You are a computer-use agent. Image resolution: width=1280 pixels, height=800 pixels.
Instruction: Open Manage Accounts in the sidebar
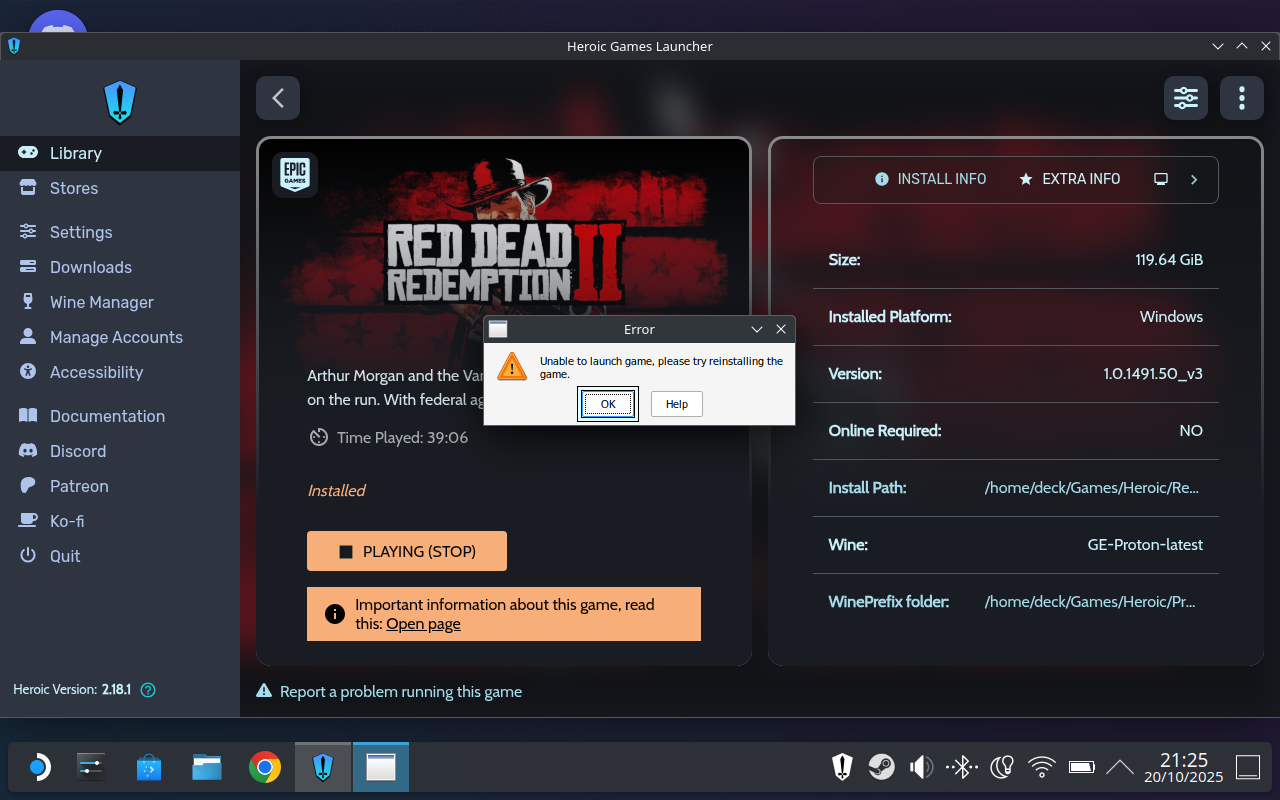point(120,337)
